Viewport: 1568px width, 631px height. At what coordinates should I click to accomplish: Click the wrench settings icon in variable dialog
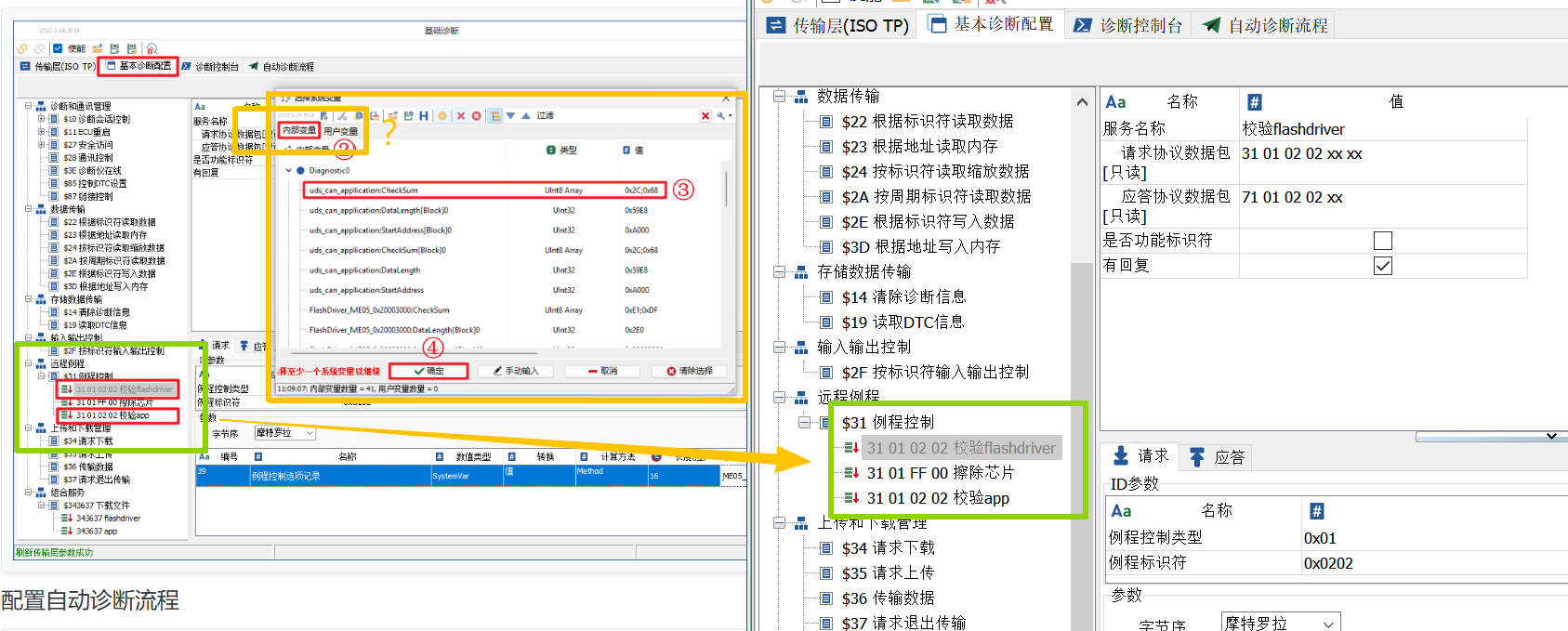click(722, 116)
